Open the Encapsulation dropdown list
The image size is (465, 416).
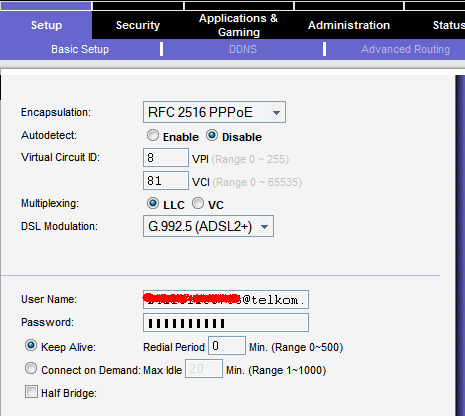click(x=214, y=112)
